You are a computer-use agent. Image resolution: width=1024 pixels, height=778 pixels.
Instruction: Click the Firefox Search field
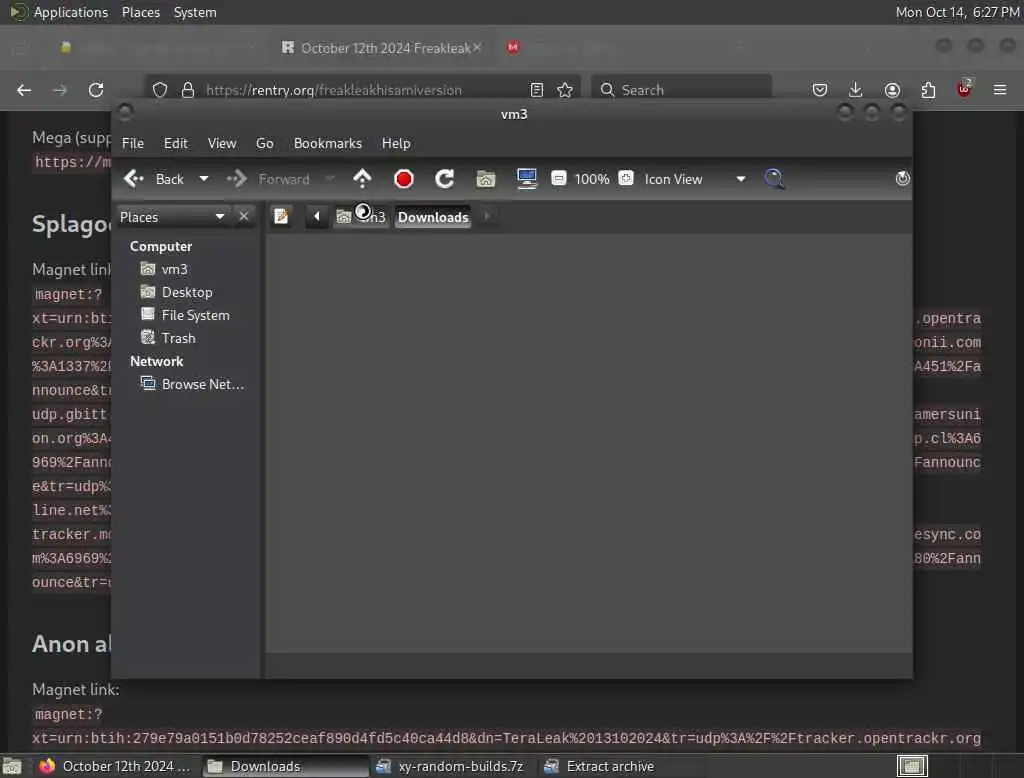pos(681,90)
